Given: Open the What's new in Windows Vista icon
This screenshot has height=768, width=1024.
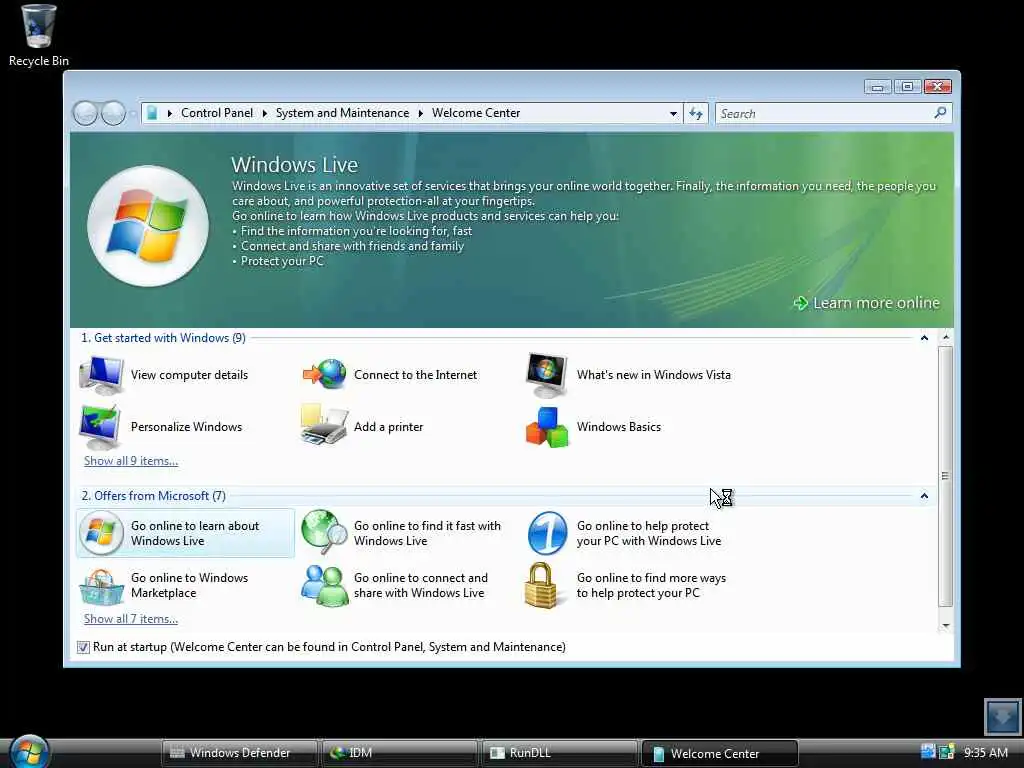Looking at the screenshot, I should pos(547,375).
